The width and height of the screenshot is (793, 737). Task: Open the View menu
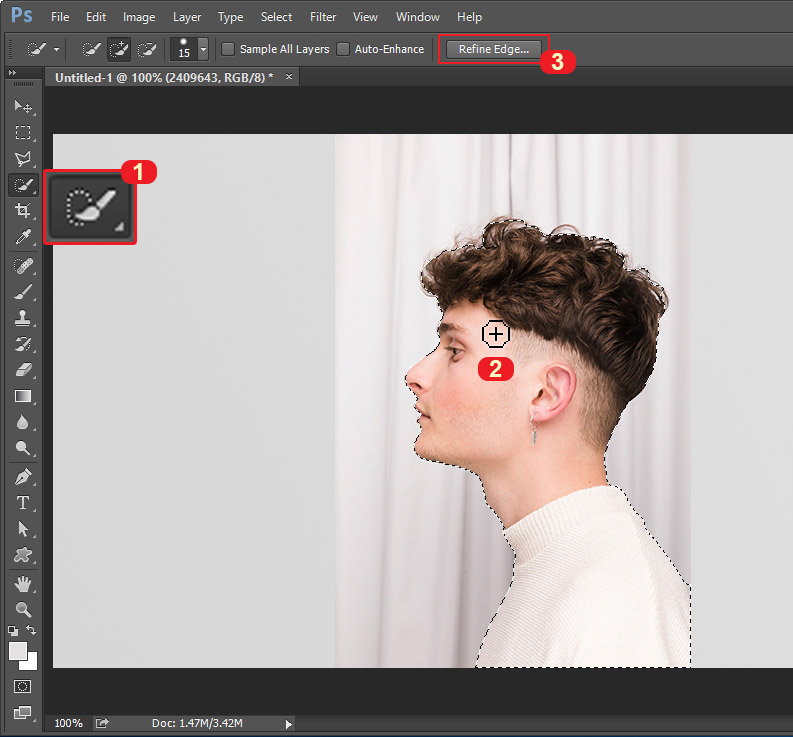(x=365, y=17)
